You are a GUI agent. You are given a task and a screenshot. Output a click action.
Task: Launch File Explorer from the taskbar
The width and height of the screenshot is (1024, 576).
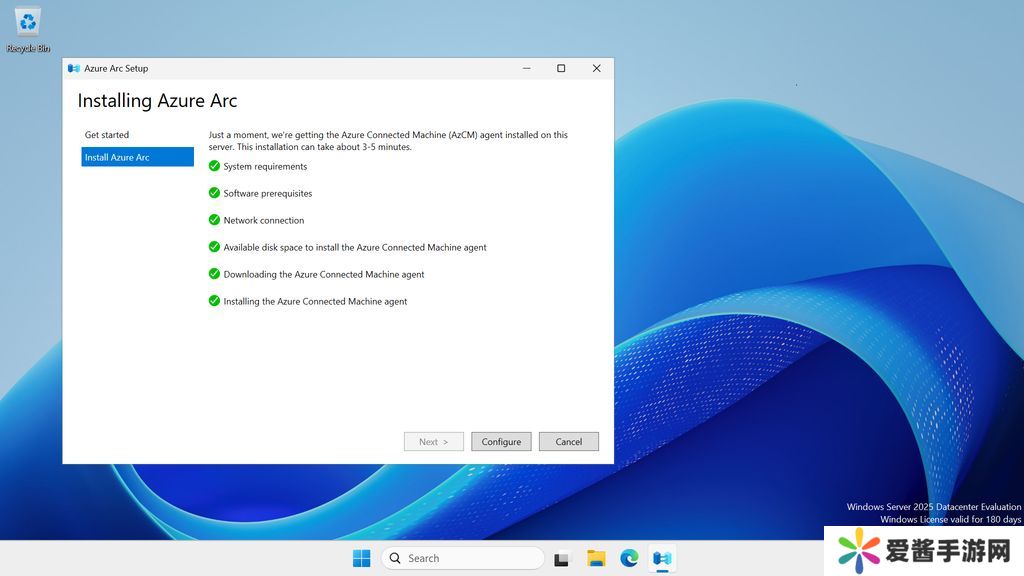(596, 558)
